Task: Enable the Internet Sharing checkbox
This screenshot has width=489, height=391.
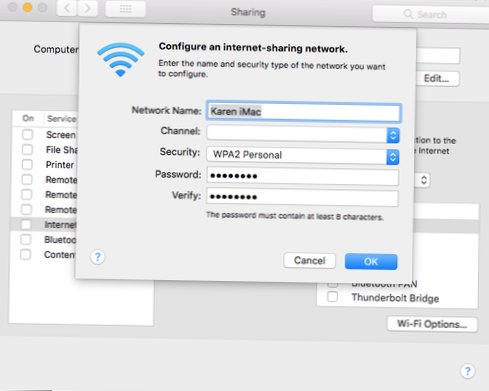Action: (26, 224)
